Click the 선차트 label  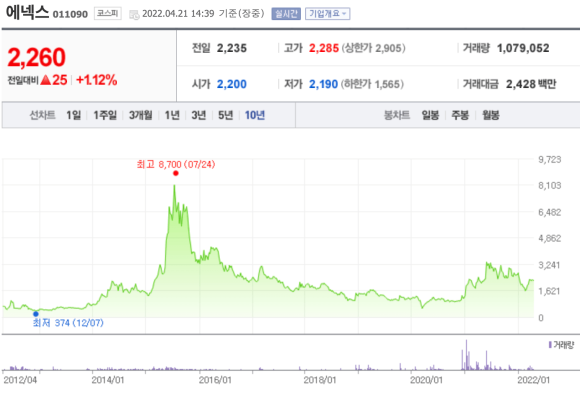(x=43, y=115)
